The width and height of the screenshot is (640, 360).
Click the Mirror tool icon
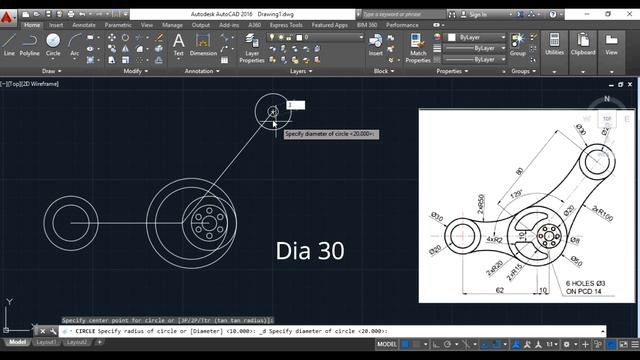pos(125,49)
